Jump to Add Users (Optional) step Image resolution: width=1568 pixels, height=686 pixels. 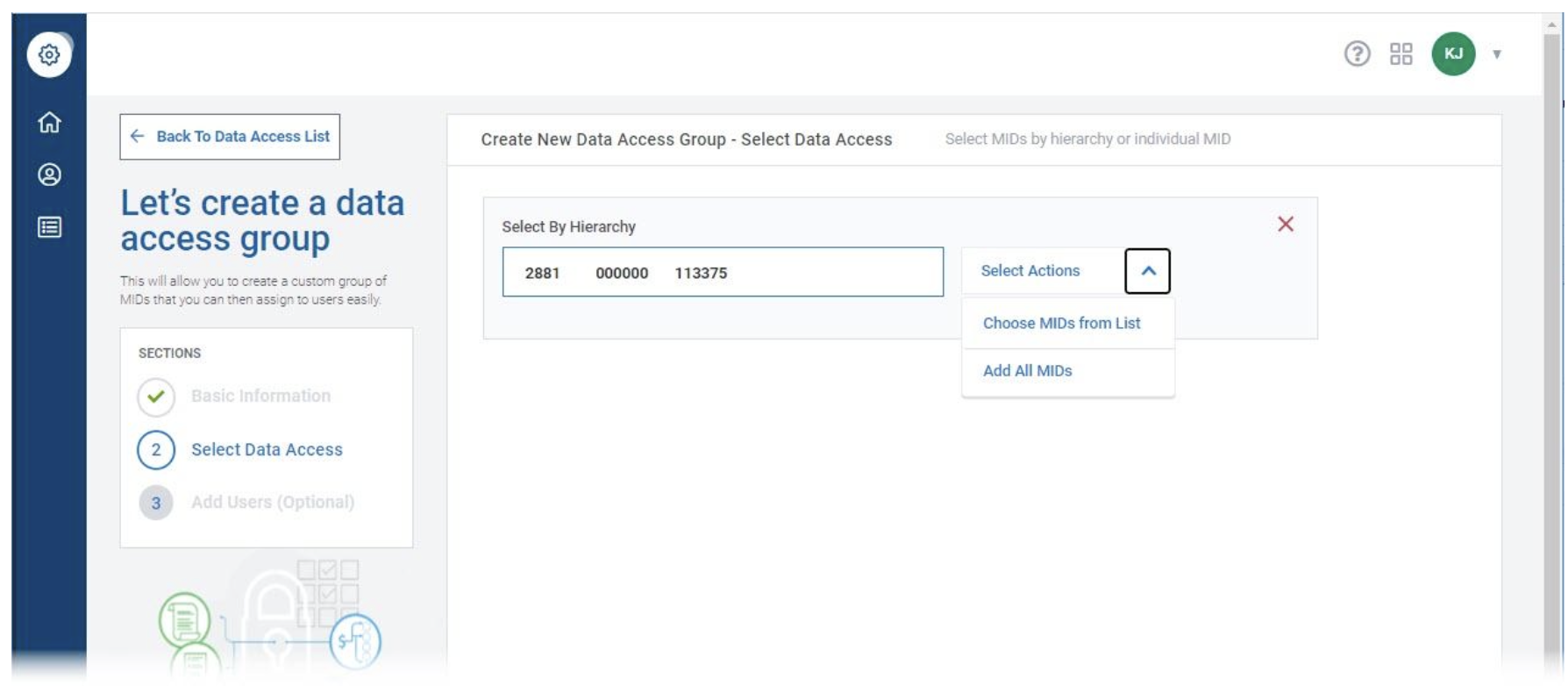272,503
